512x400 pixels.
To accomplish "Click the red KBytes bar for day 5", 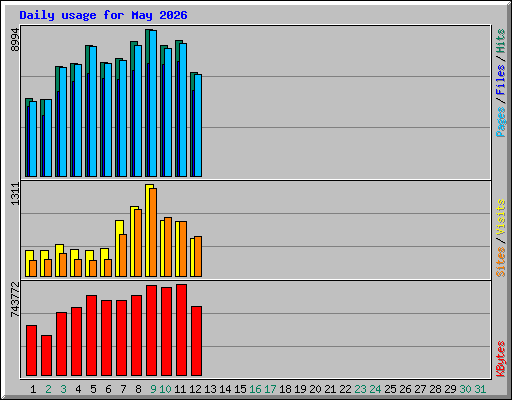I will (91, 335).
